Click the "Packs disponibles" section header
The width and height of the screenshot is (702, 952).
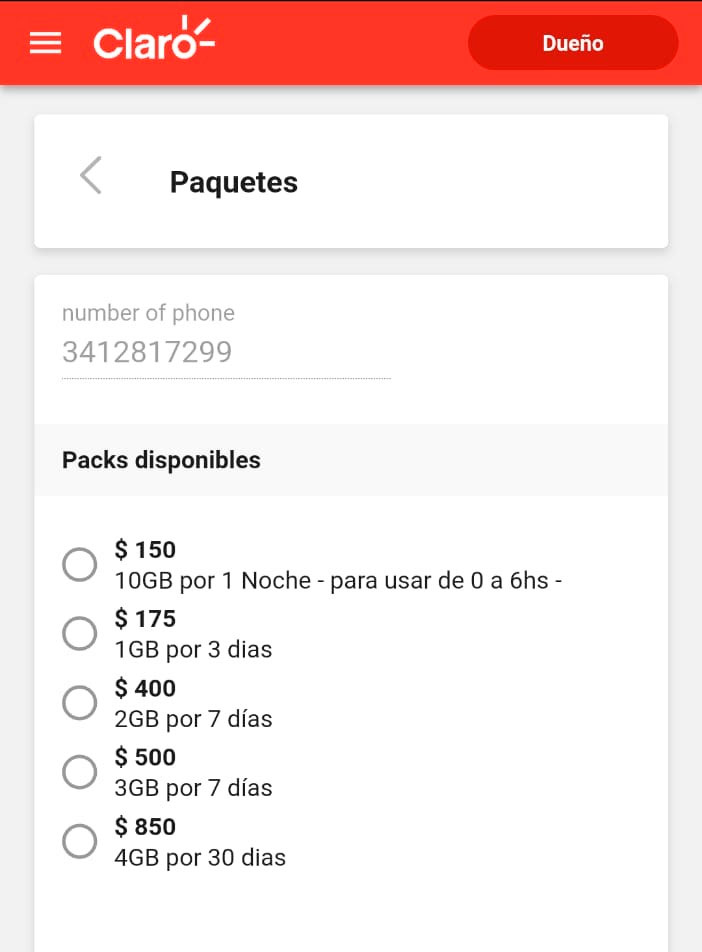point(161,460)
